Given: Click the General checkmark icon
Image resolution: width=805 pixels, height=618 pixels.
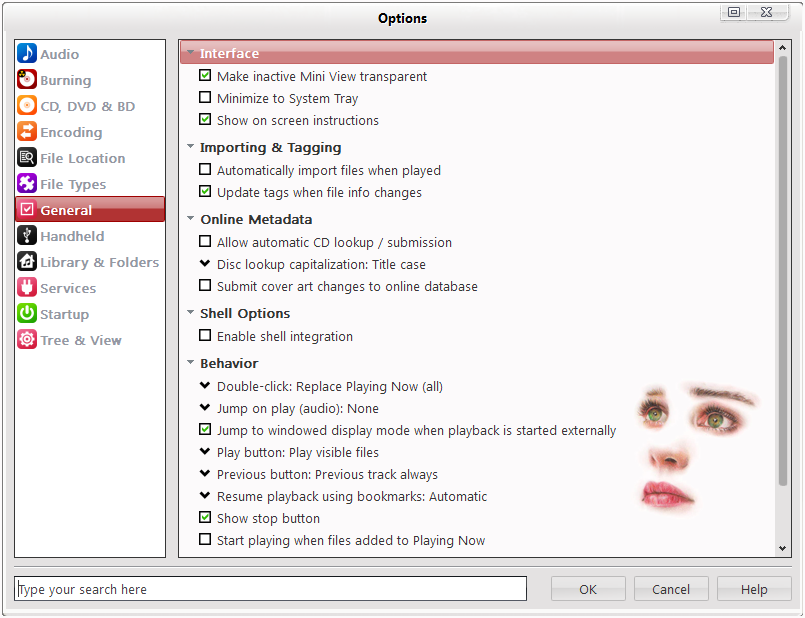Looking at the screenshot, I should point(27,209).
